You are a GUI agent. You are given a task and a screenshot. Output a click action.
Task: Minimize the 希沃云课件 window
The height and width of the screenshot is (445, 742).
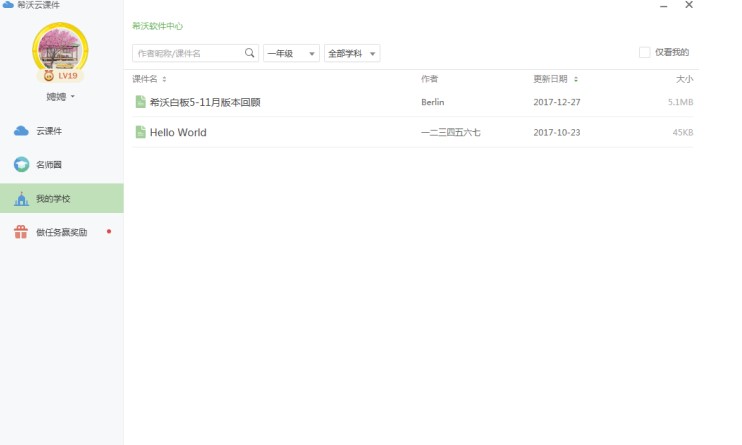663,6
